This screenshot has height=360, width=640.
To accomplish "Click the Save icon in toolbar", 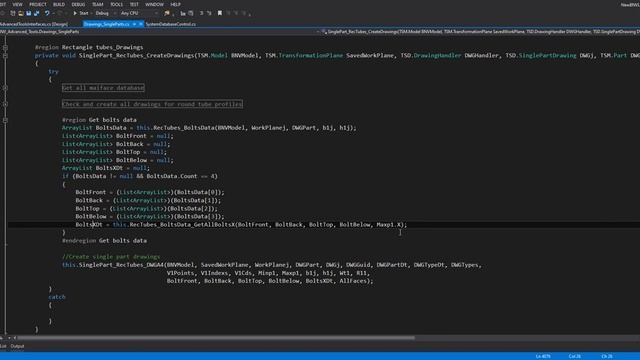I will (29, 13).
